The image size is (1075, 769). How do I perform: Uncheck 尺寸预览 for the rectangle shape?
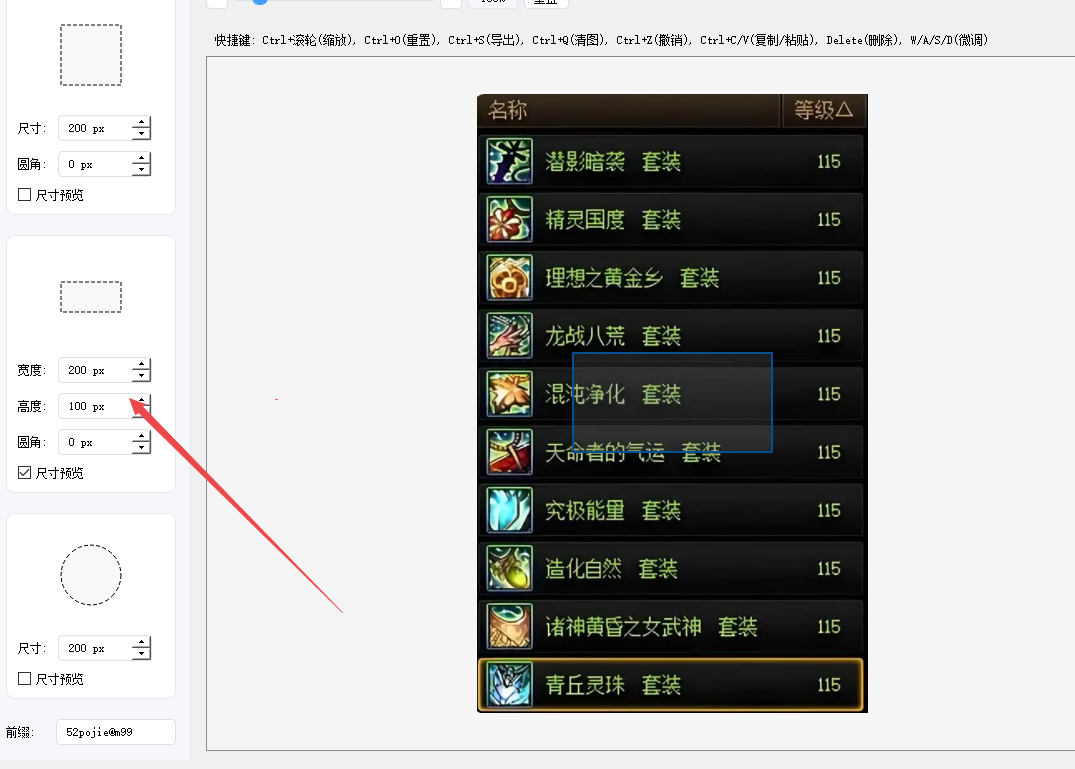point(25,472)
